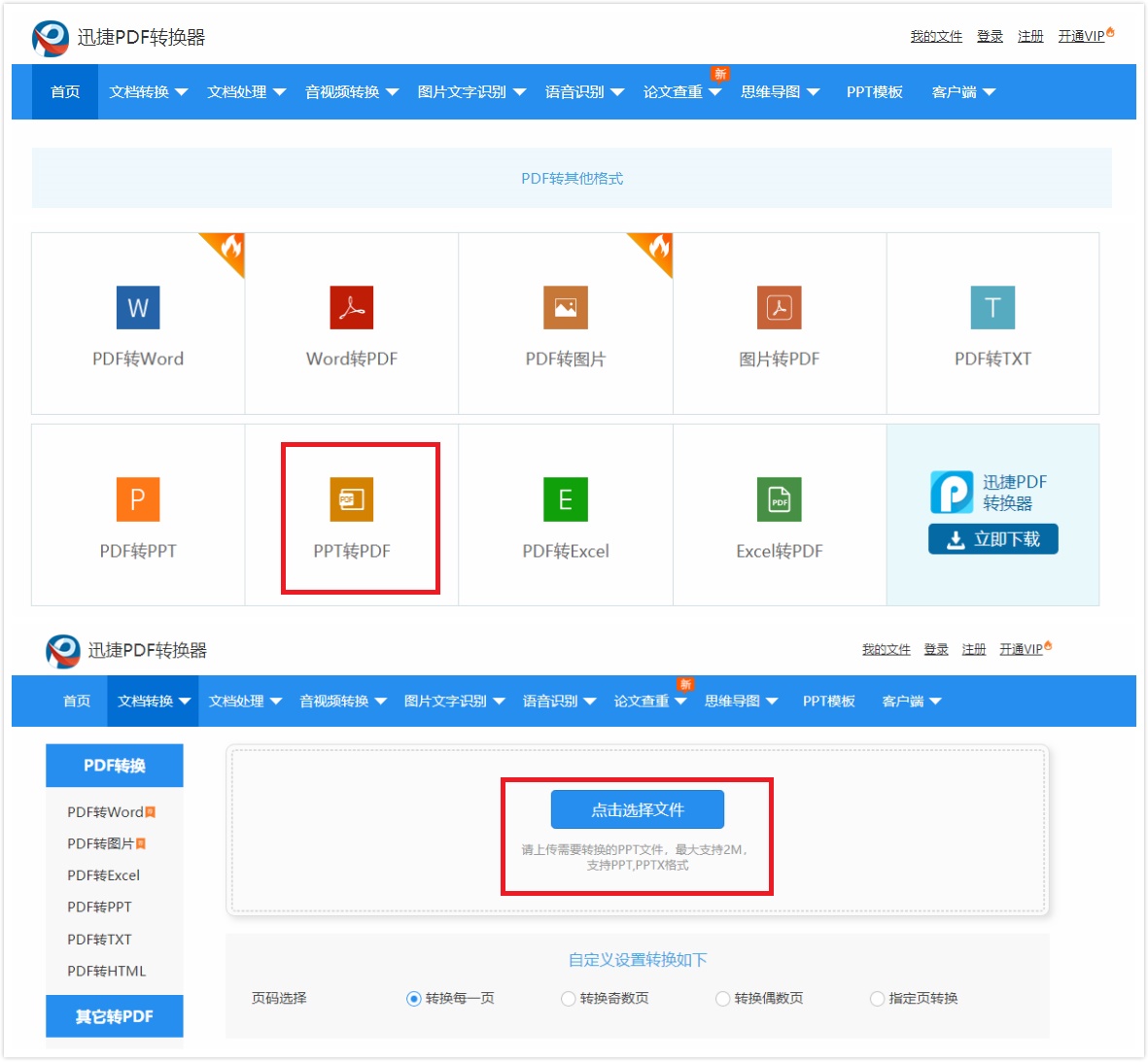Click 开通VIP link in lower header
1148x1062 pixels.
tap(1021, 650)
